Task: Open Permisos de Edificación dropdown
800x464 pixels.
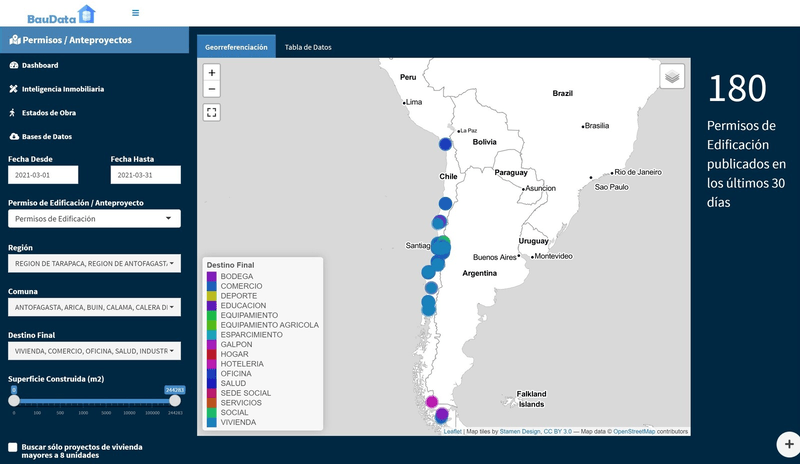Action: click(x=94, y=218)
